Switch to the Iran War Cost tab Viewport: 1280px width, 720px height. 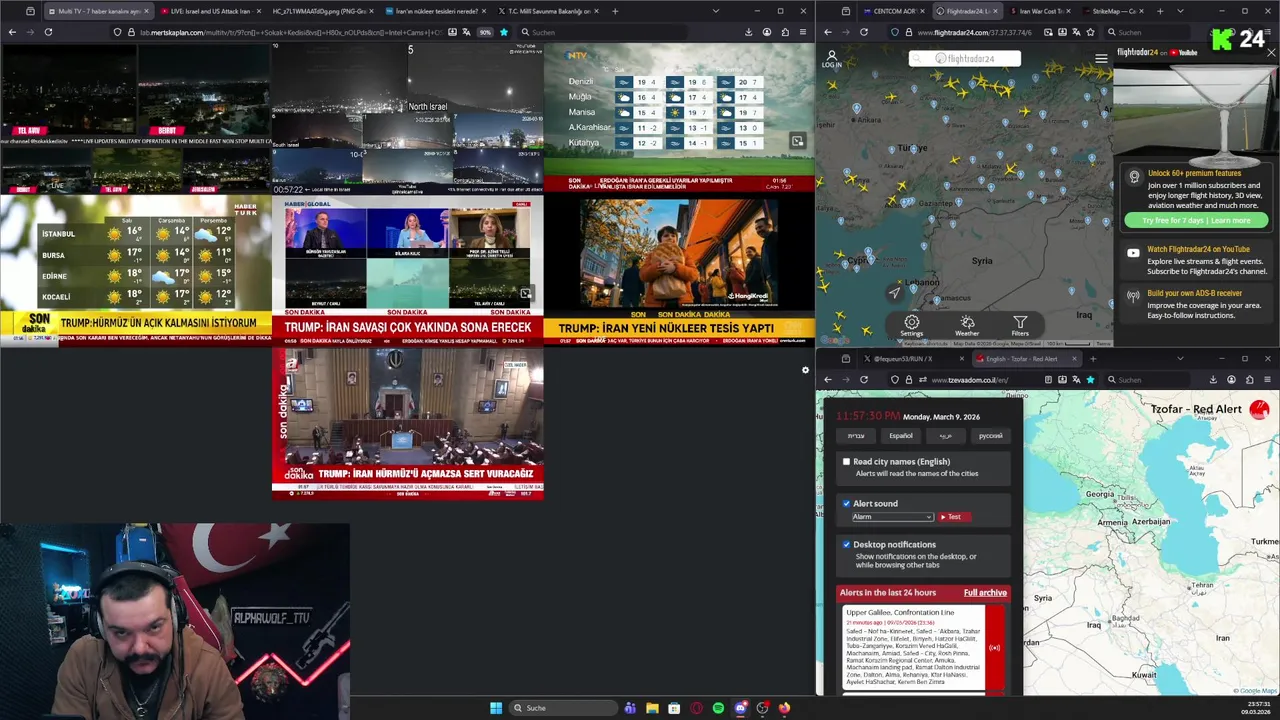click(1039, 11)
